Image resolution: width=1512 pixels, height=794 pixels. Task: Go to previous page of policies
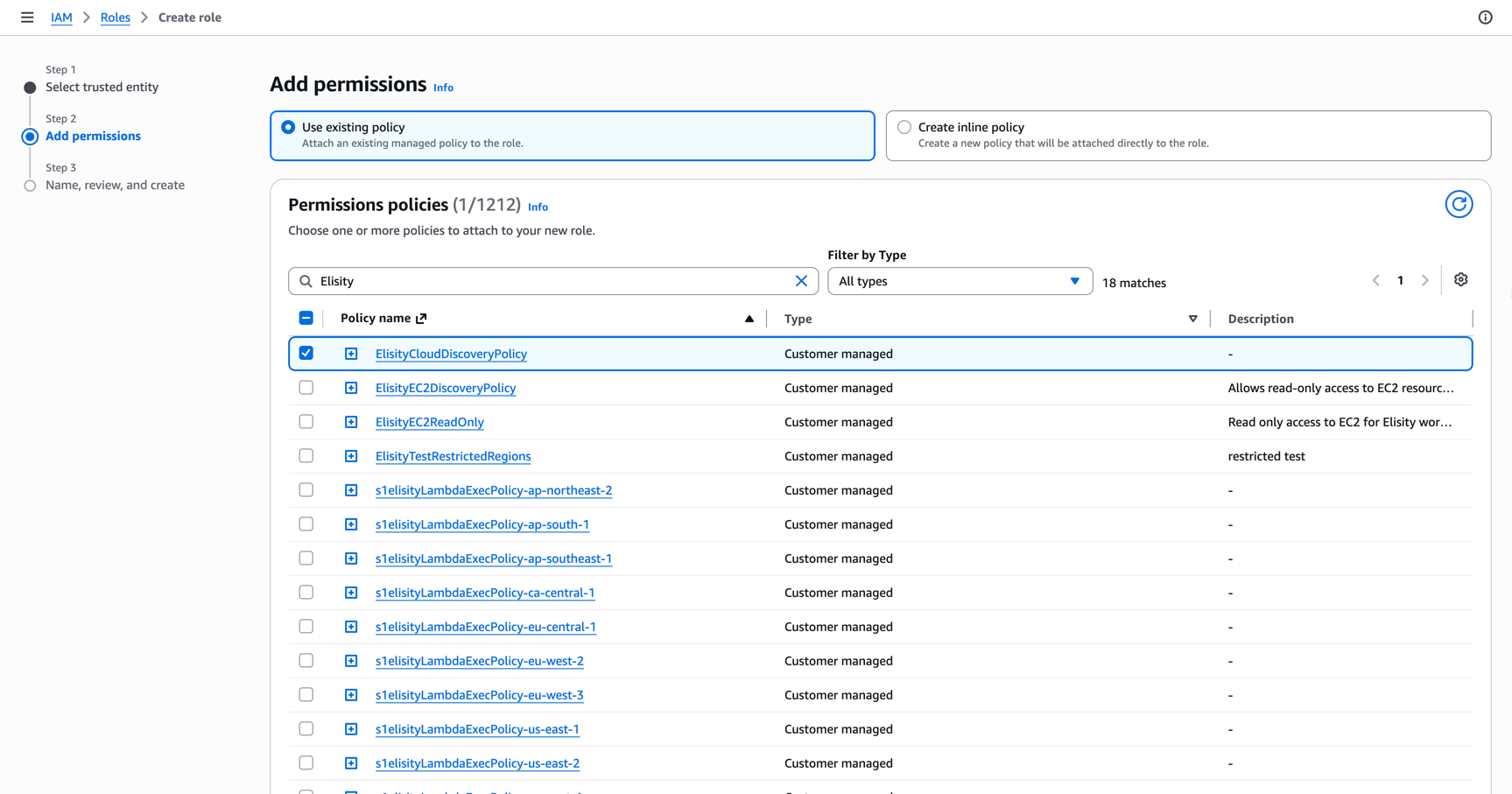[x=1376, y=281]
